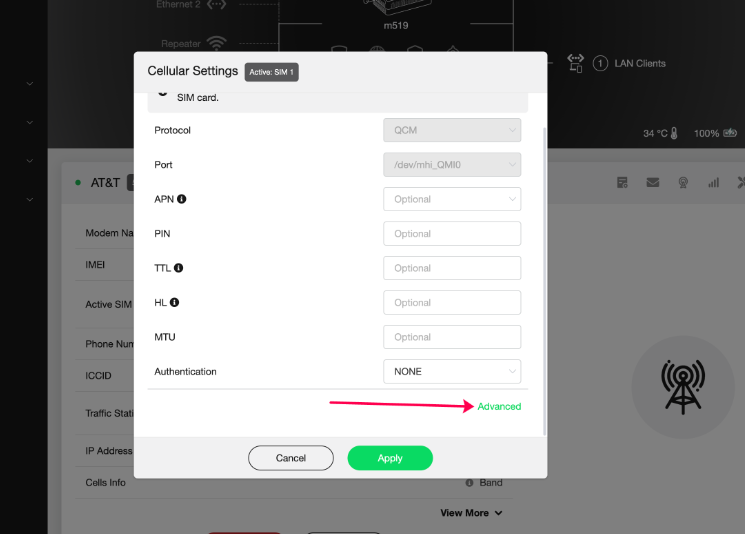This screenshot has width=745, height=534.
Task: Open the Authentication NONE dropdown
Action: click(x=452, y=372)
